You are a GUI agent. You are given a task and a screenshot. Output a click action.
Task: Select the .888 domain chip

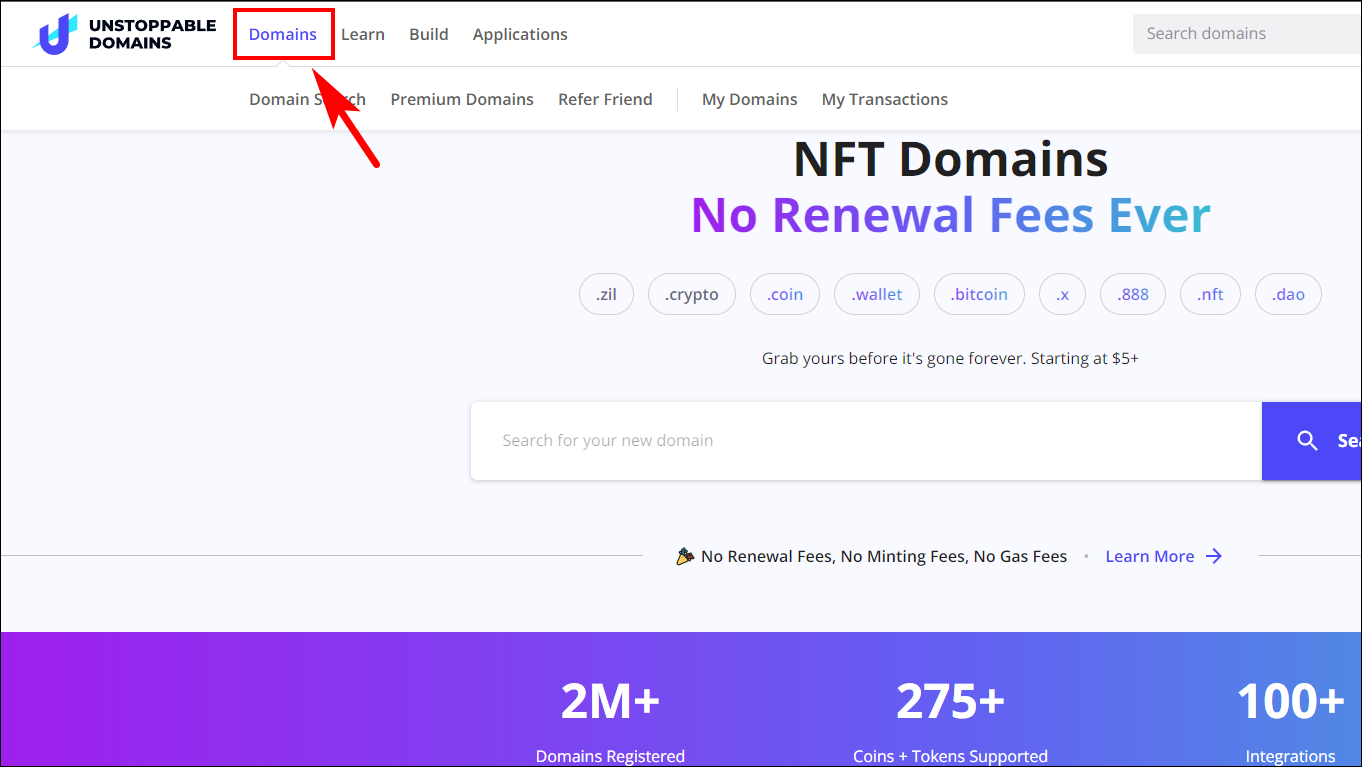click(1133, 294)
